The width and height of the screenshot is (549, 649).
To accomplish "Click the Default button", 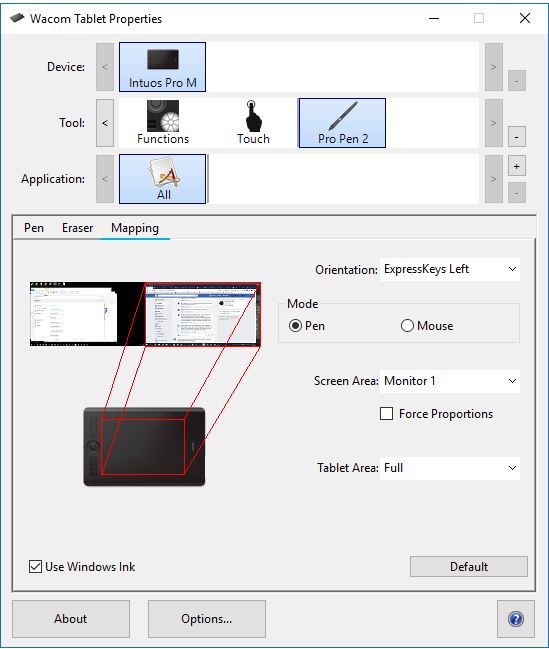I will [x=469, y=567].
